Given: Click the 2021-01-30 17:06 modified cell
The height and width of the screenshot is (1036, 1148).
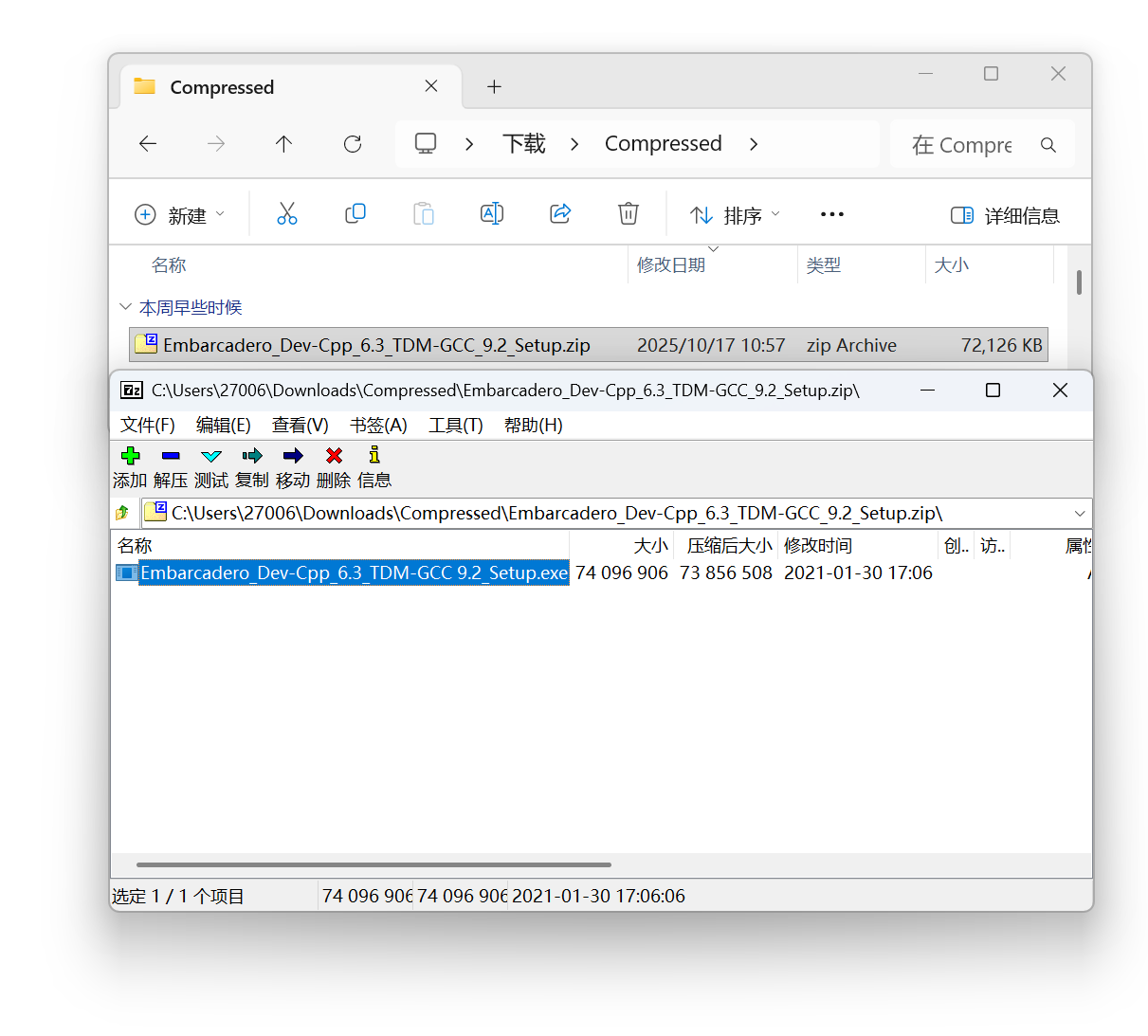Looking at the screenshot, I should point(858,573).
